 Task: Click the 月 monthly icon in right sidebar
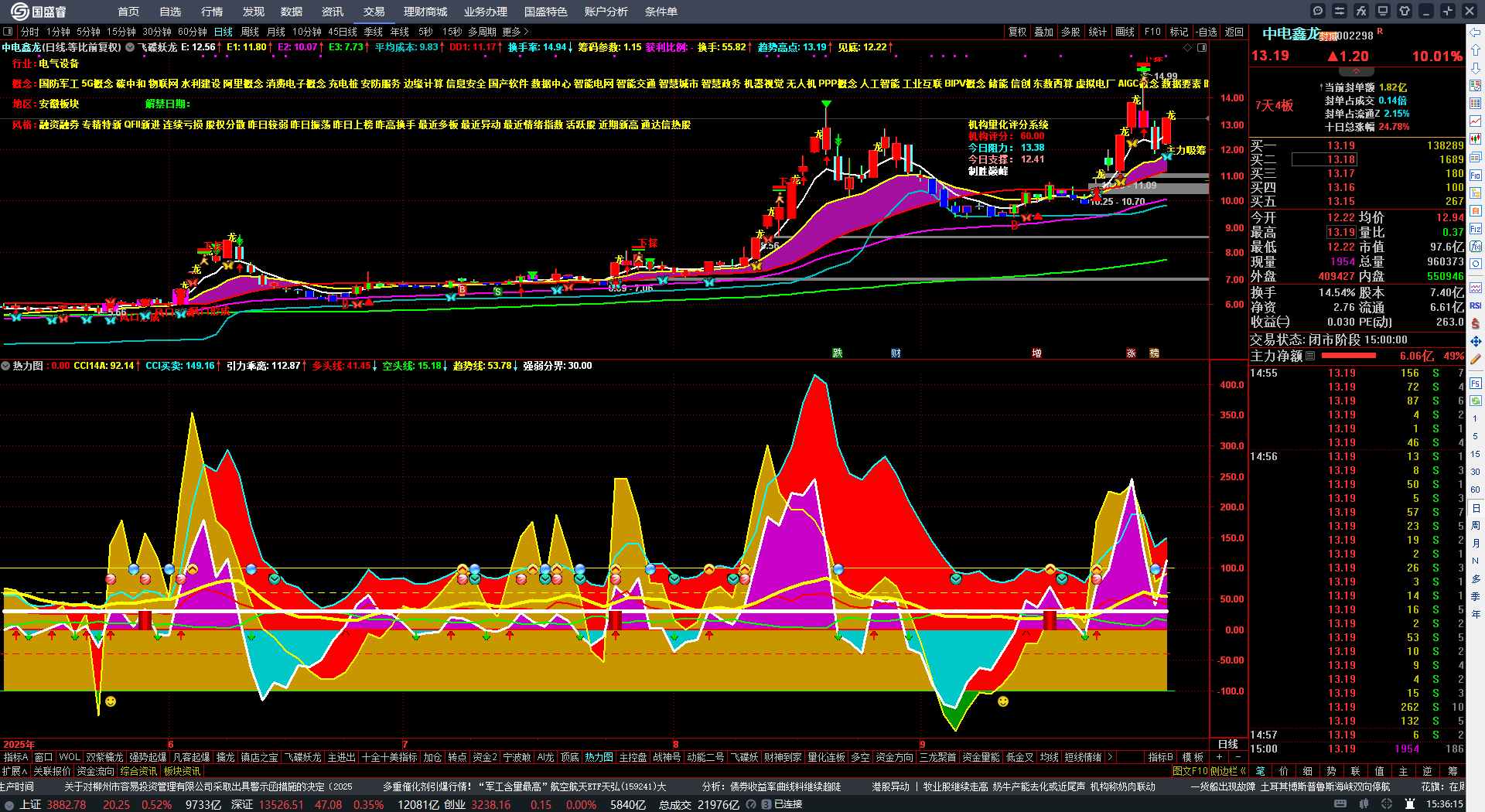click(x=1476, y=544)
